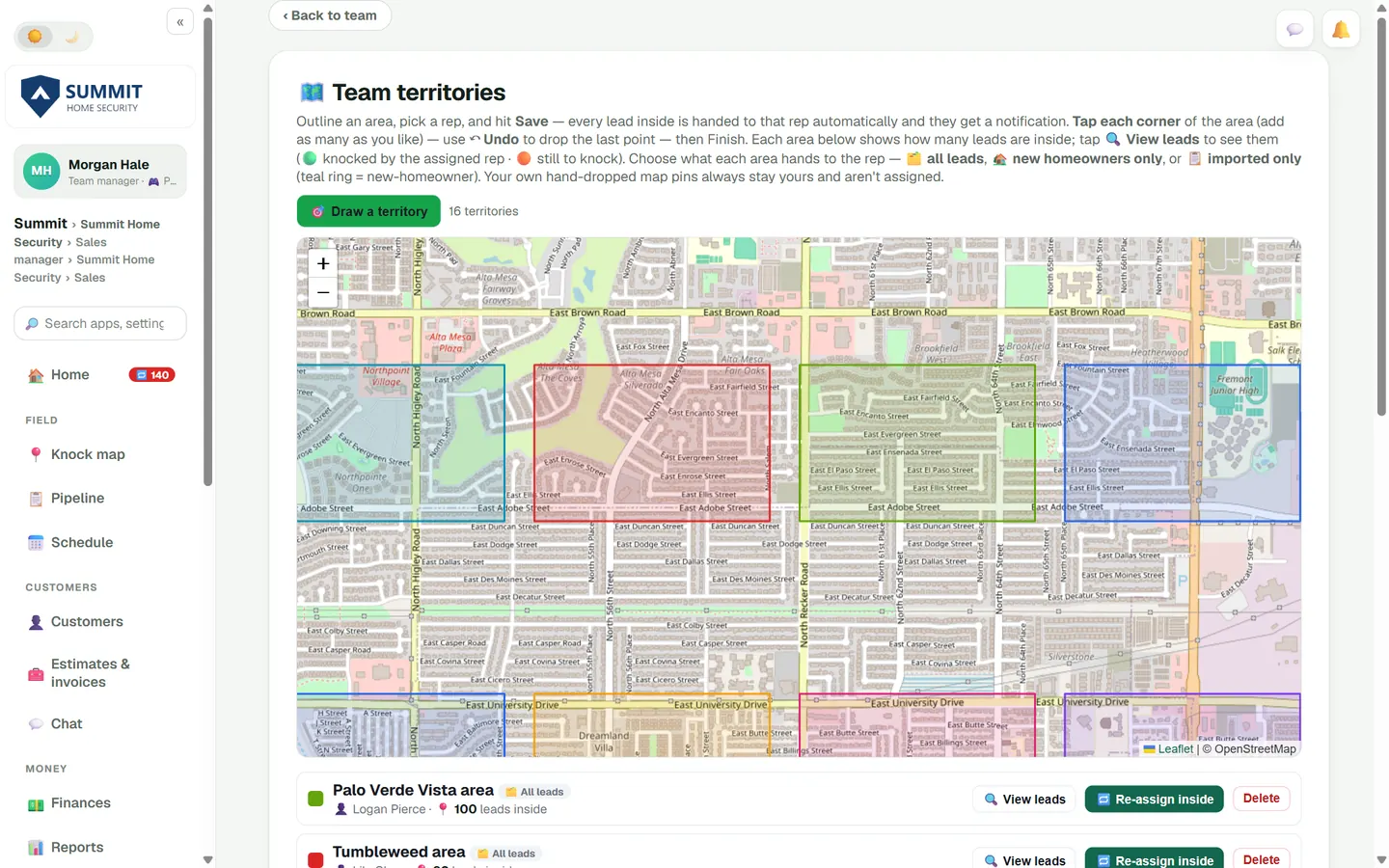Select the blue territory near Fremont Junior High

(1183, 444)
